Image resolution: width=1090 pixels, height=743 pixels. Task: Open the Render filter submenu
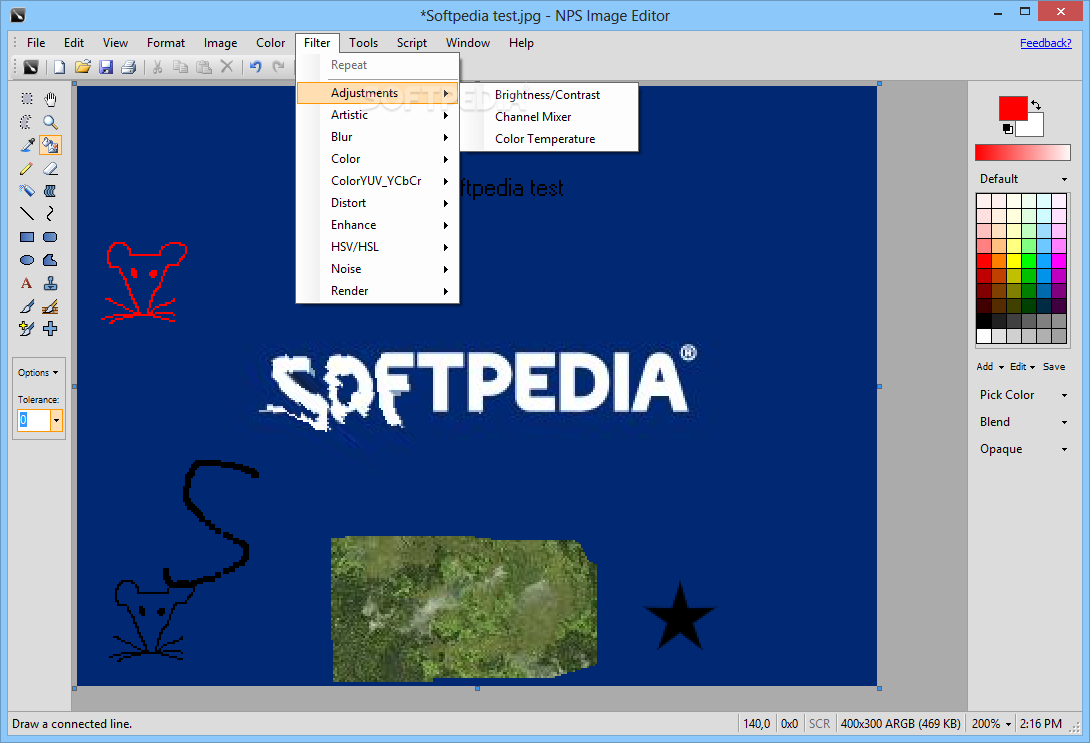click(377, 291)
